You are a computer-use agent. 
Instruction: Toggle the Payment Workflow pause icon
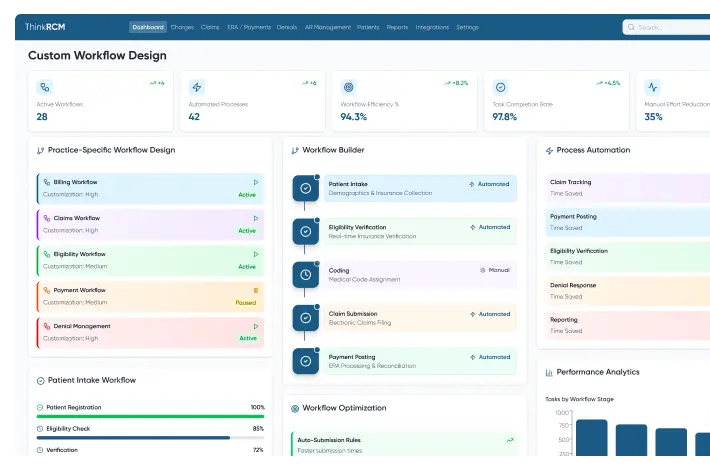pyautogui.click(x=256, y=290)
